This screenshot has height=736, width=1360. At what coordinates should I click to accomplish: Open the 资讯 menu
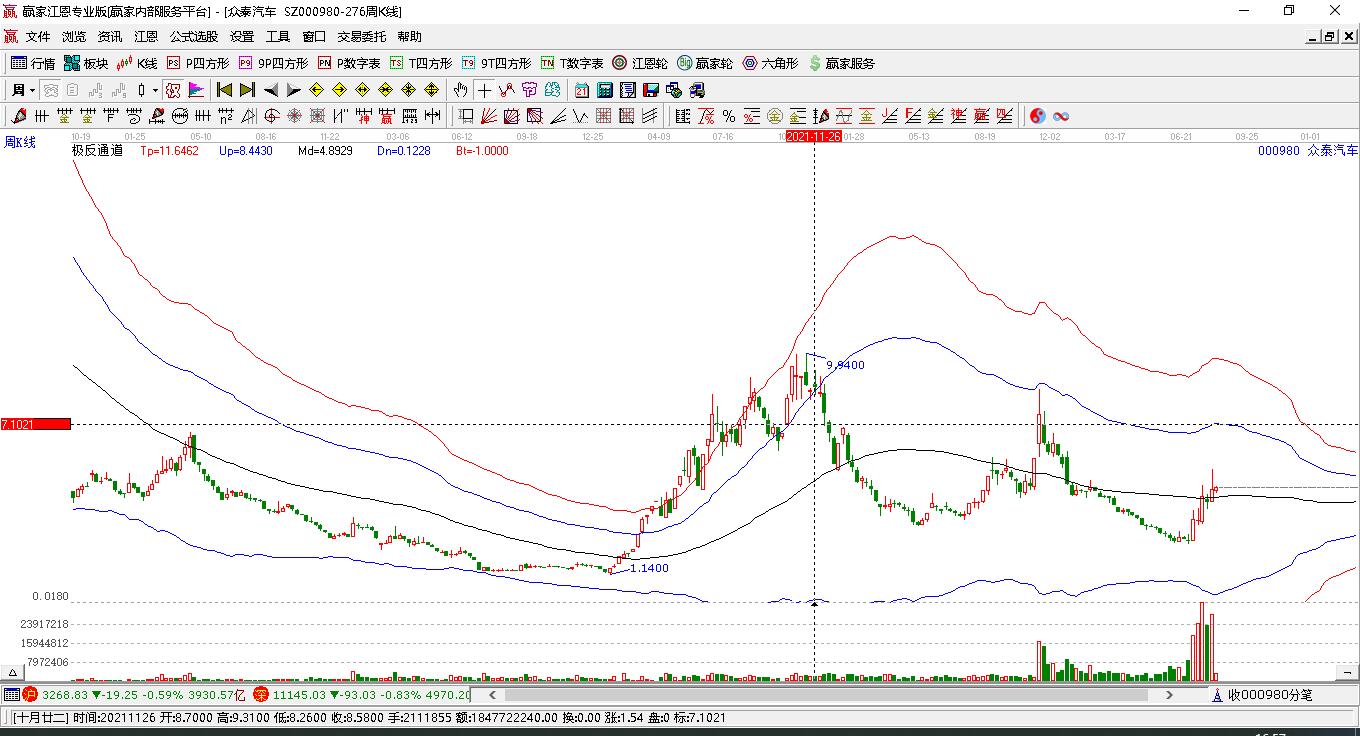tap(110, 37)
